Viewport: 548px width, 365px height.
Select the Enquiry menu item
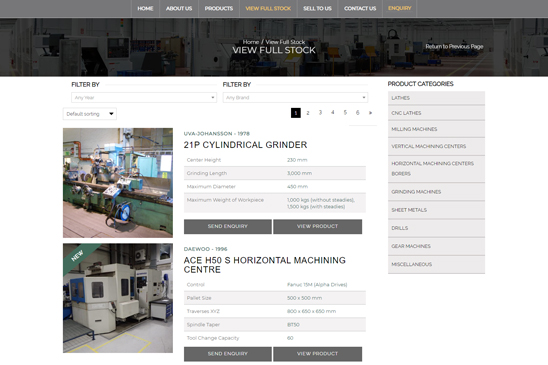pyautogui.click(x=399, y=8)
